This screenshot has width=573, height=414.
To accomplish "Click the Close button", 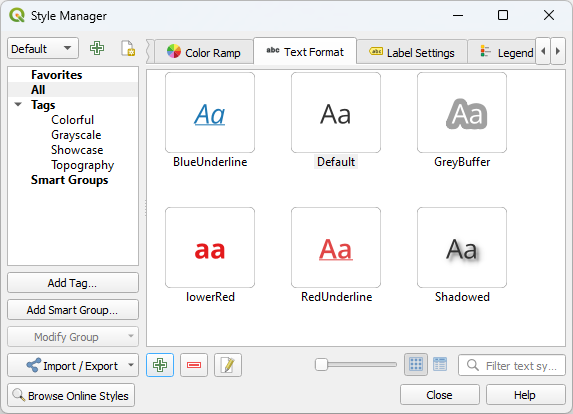I will pyautogui.click(x=440, y=395).
